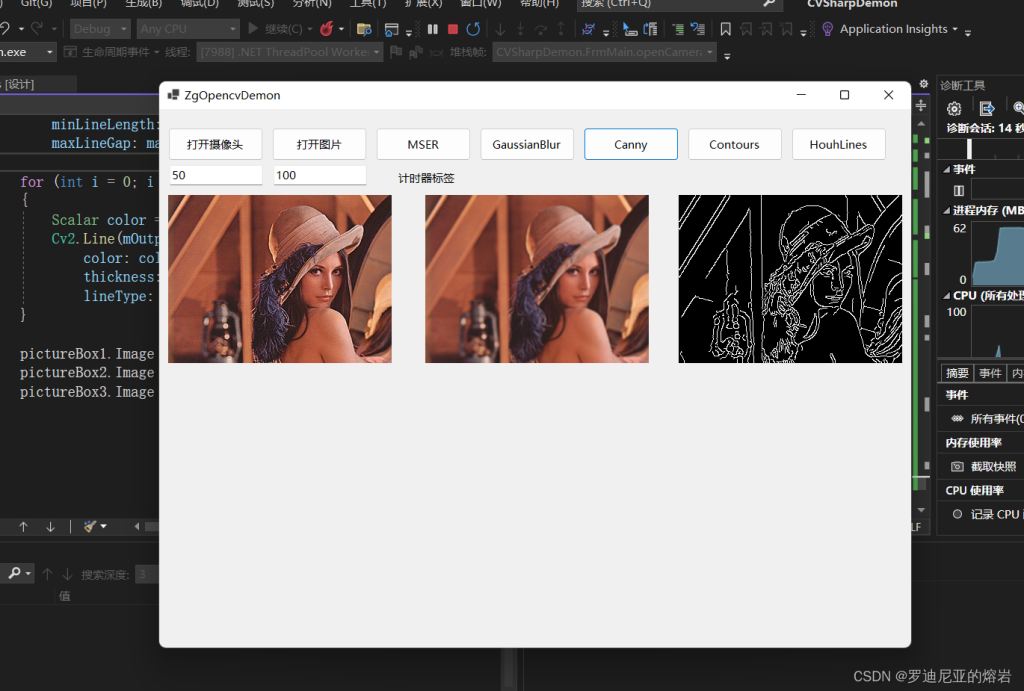
Task: Open the thread dropdown showing .NET ThreadPool Worker
Action: 289,52
